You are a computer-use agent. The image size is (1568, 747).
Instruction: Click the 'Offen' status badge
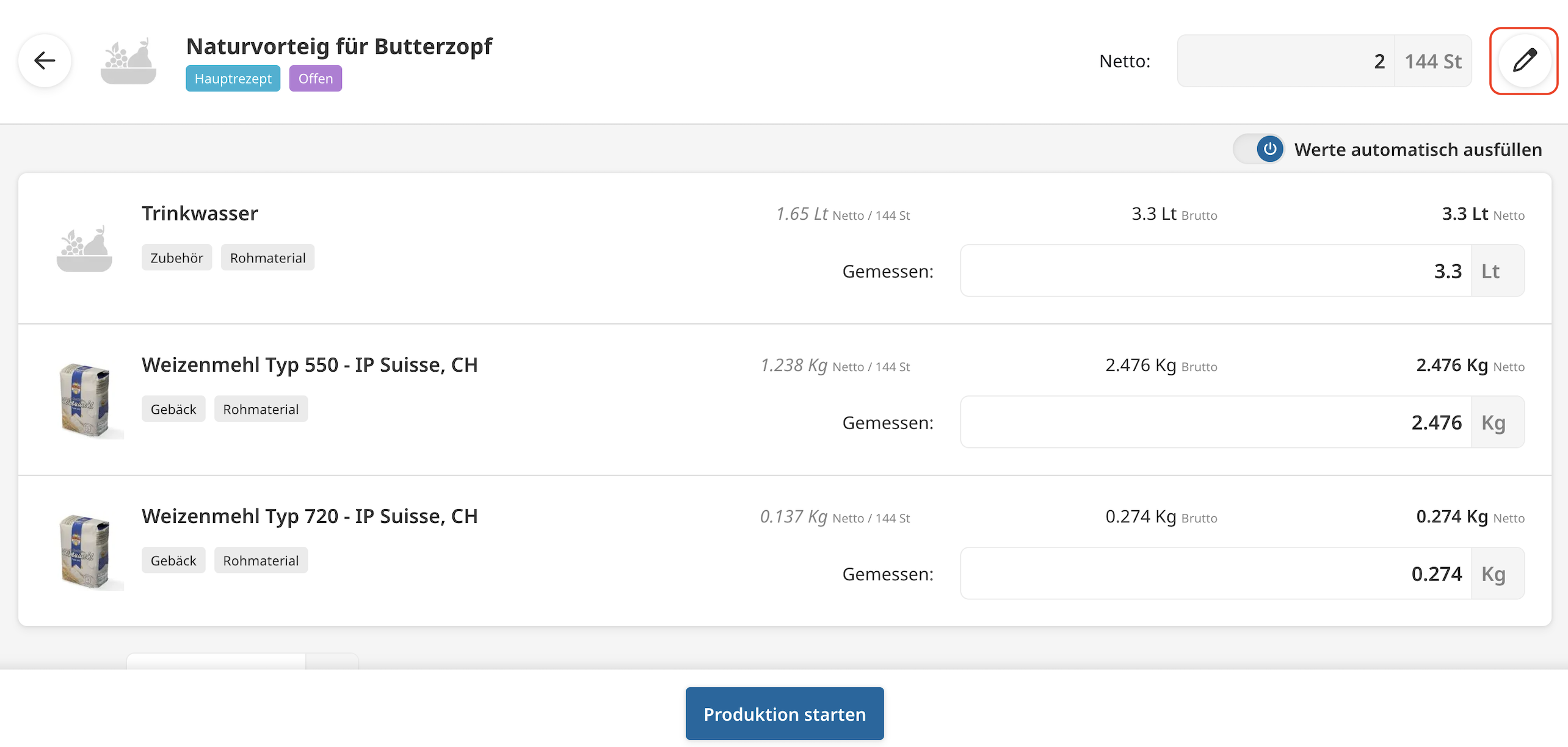(x=315, y=79)
